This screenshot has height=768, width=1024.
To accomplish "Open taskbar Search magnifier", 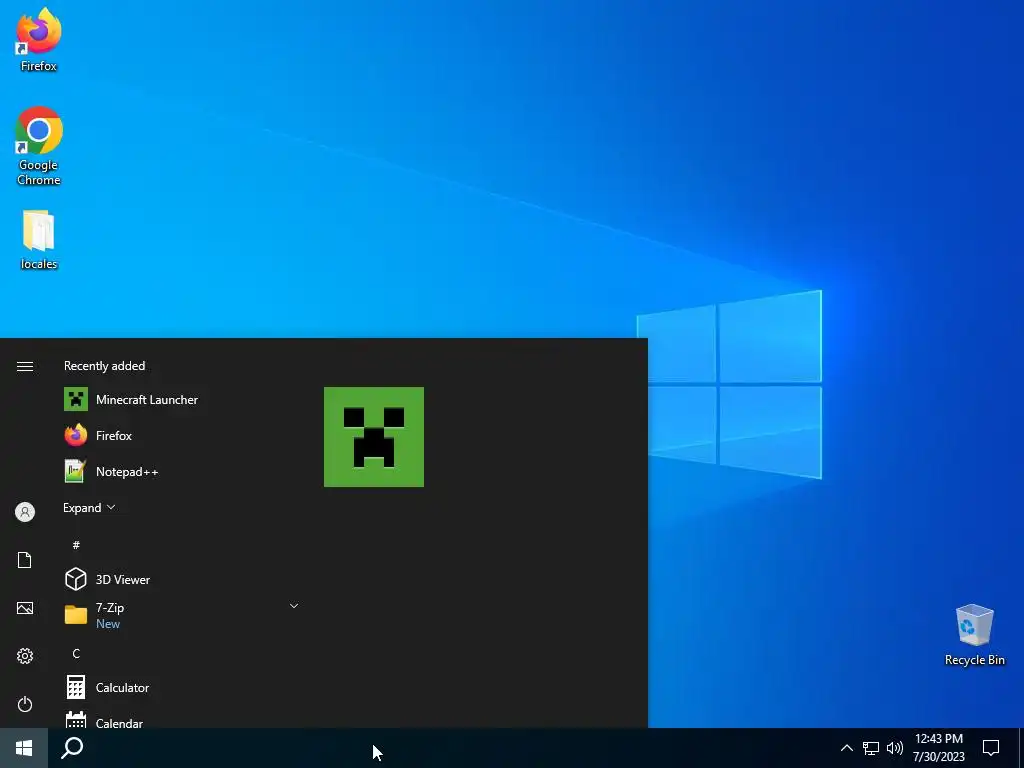I will (x=72, y=748).
